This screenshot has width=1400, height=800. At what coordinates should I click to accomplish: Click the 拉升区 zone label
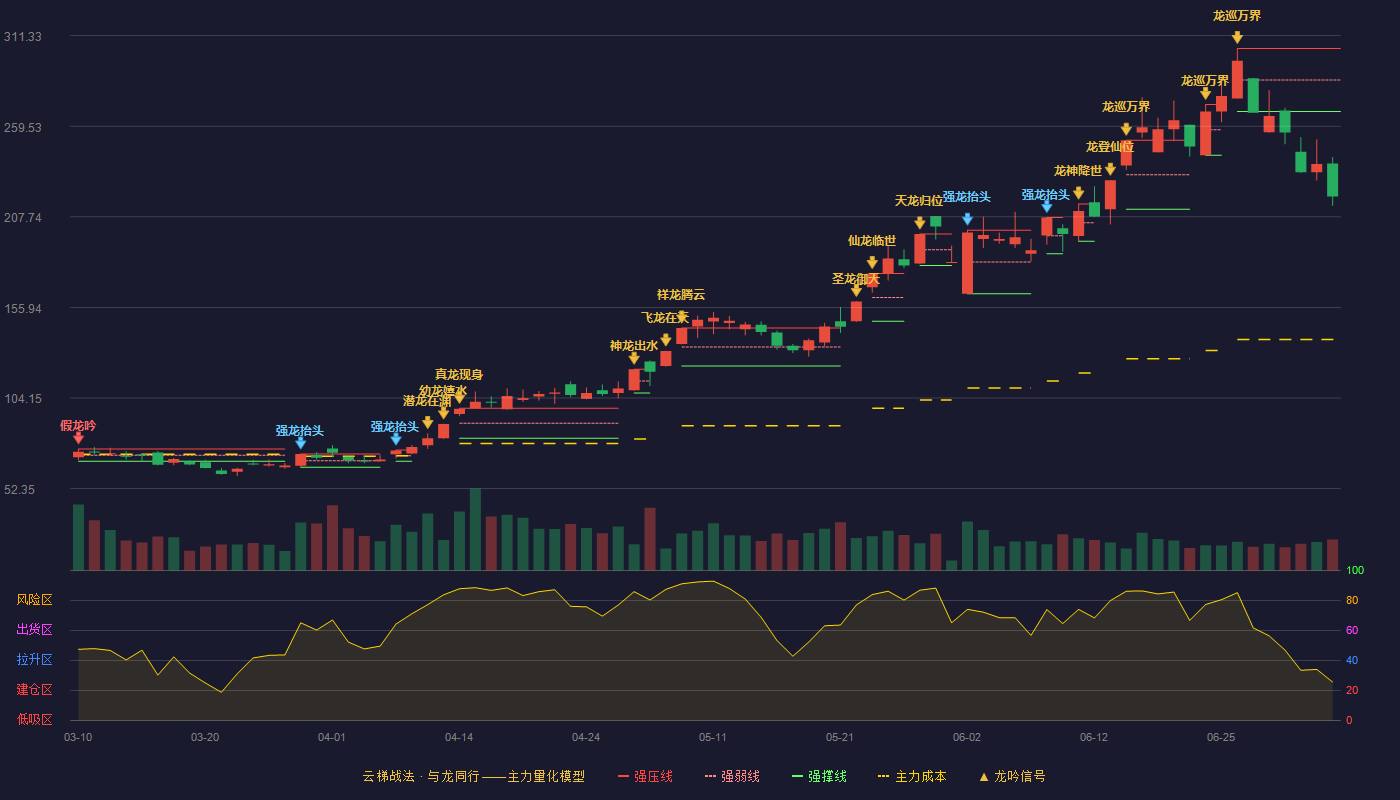tap(34, 660)
